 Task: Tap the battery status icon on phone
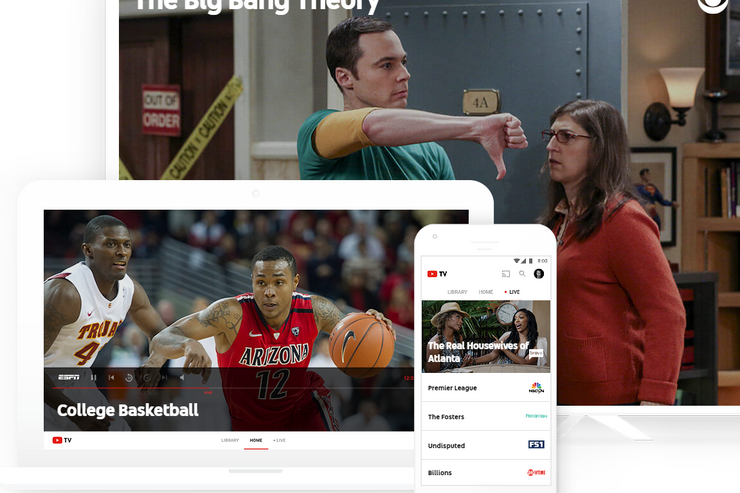[x=530, y=260]
